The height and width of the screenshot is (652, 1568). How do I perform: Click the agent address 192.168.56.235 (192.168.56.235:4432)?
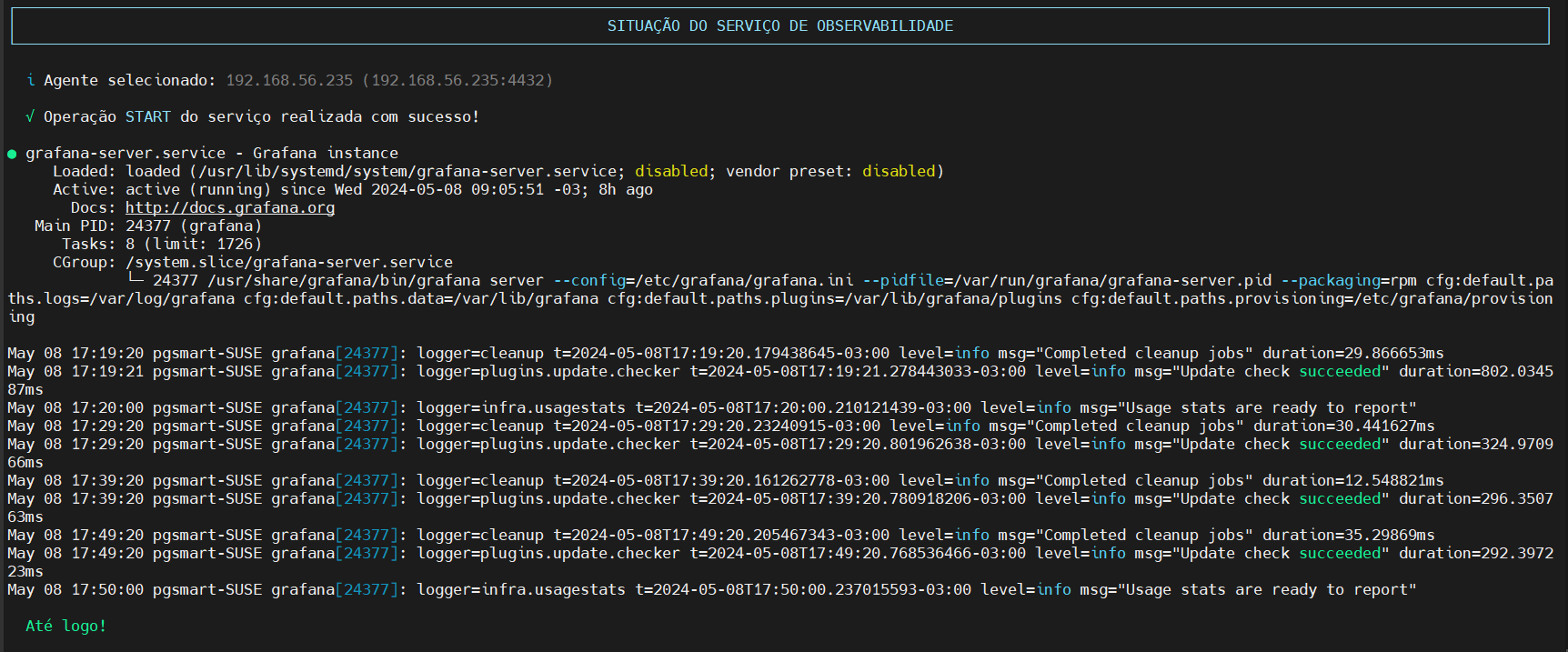coord(389,80)
